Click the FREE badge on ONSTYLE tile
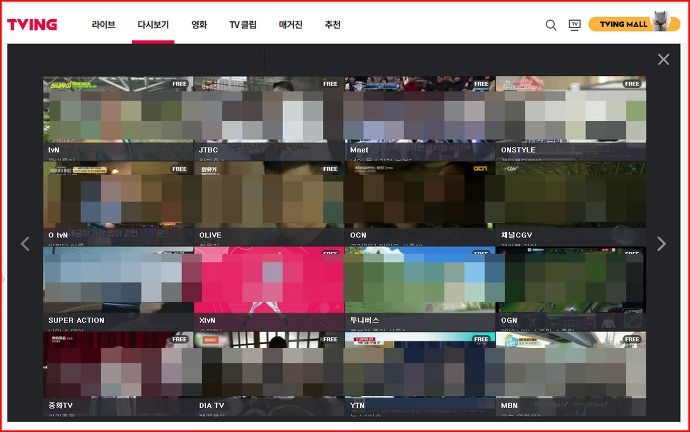The width and height of the screenshot is (690, 432). click(x=632, y=84)
